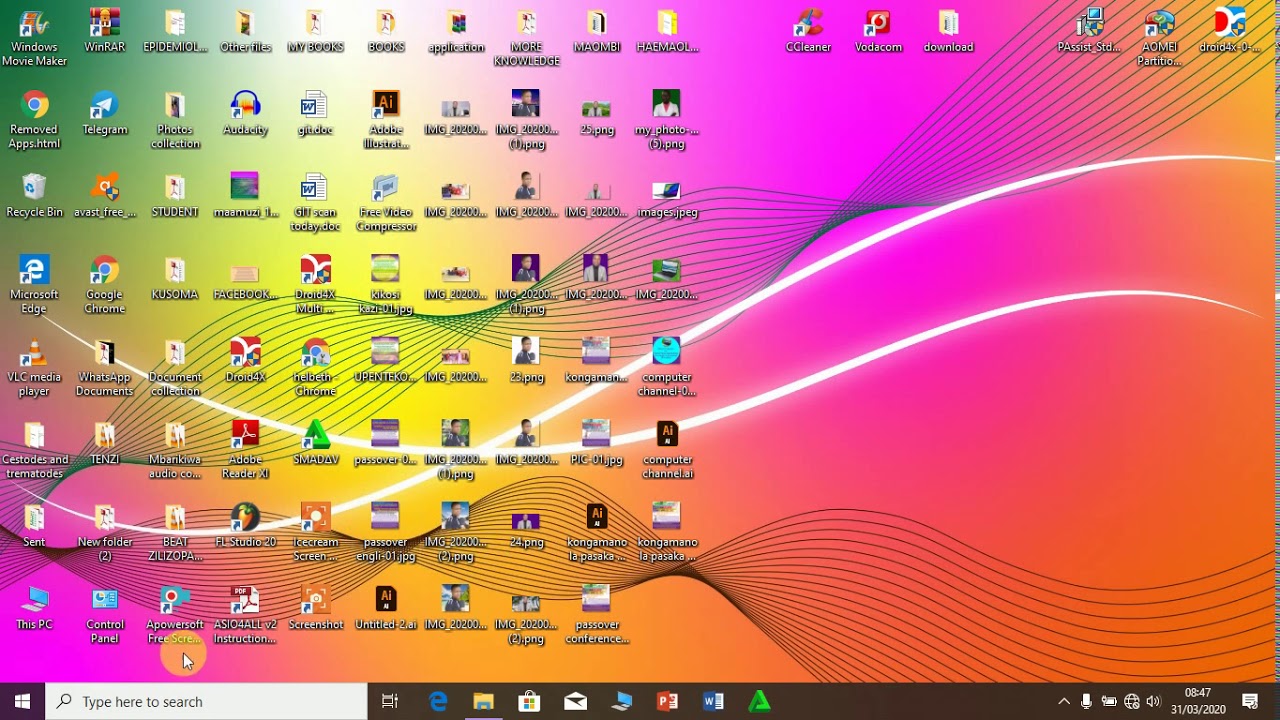Image resolution: width=1280 pixels, height=720 pixels.
Task: Select Apowersoft Free Screen Recorder icon
Action: click(x=175, y=615)
